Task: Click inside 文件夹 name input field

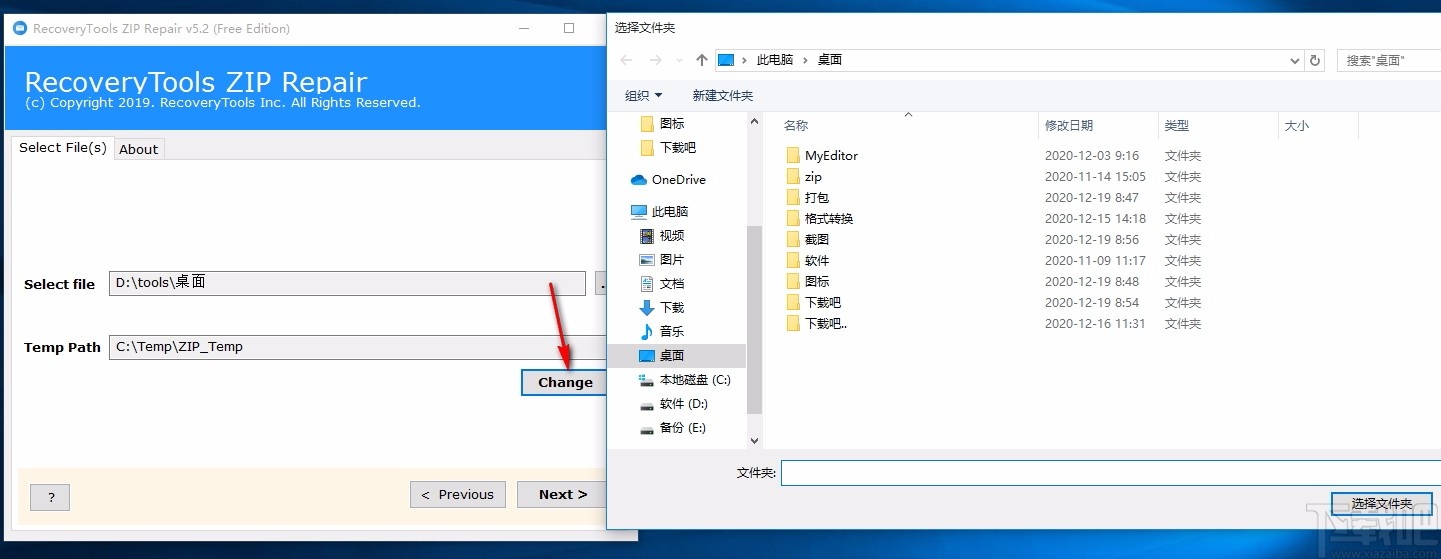Action: [x=1110, y=473]
